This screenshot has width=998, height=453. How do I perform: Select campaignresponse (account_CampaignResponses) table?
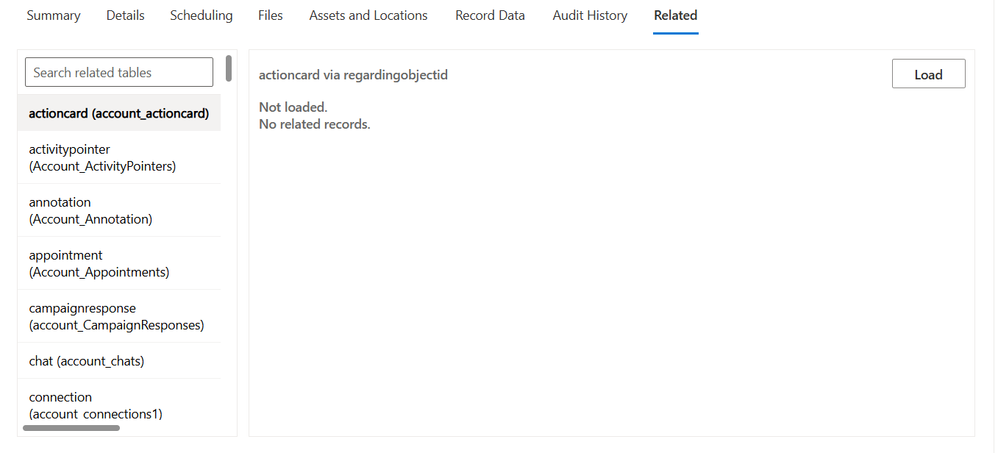(119, 316)
